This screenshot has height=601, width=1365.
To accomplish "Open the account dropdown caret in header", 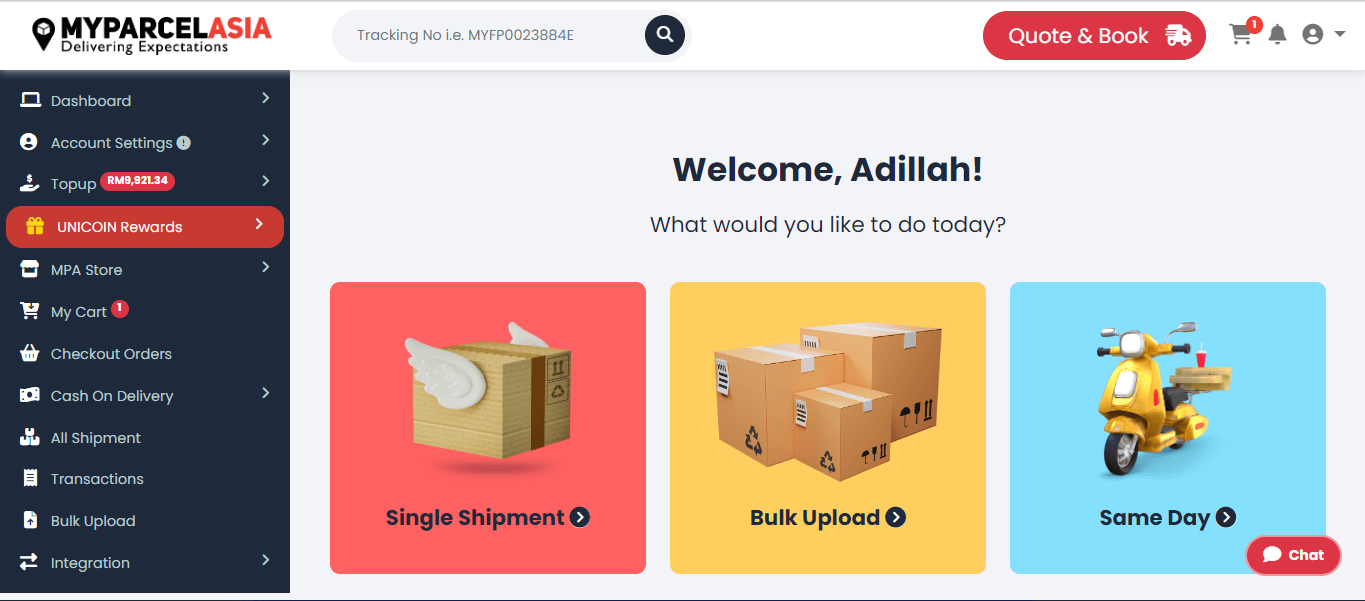I will tap(1340, 35).
